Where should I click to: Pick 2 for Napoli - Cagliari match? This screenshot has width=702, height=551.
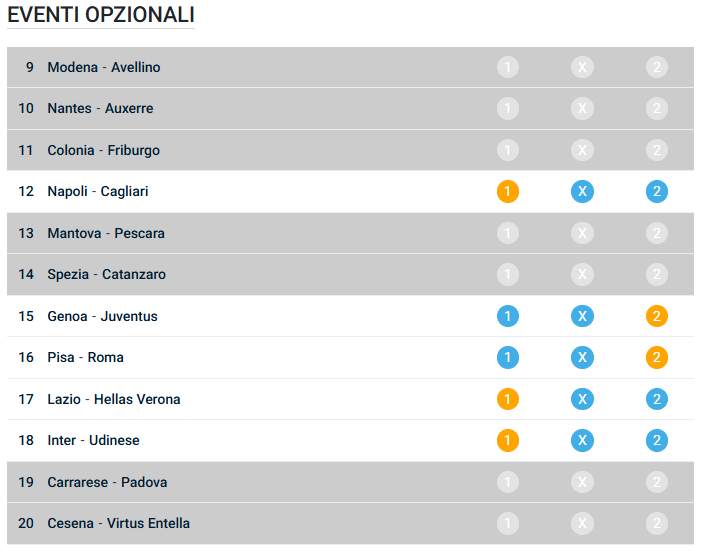coord(657,191)
